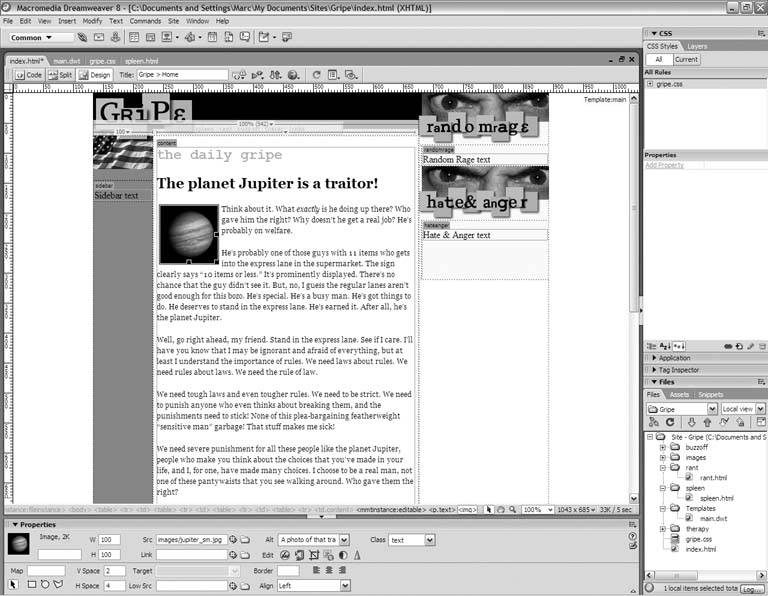768x596 pixels.
Task: Insert a hyperlink from the Common bar
Action: coord(82,37)
